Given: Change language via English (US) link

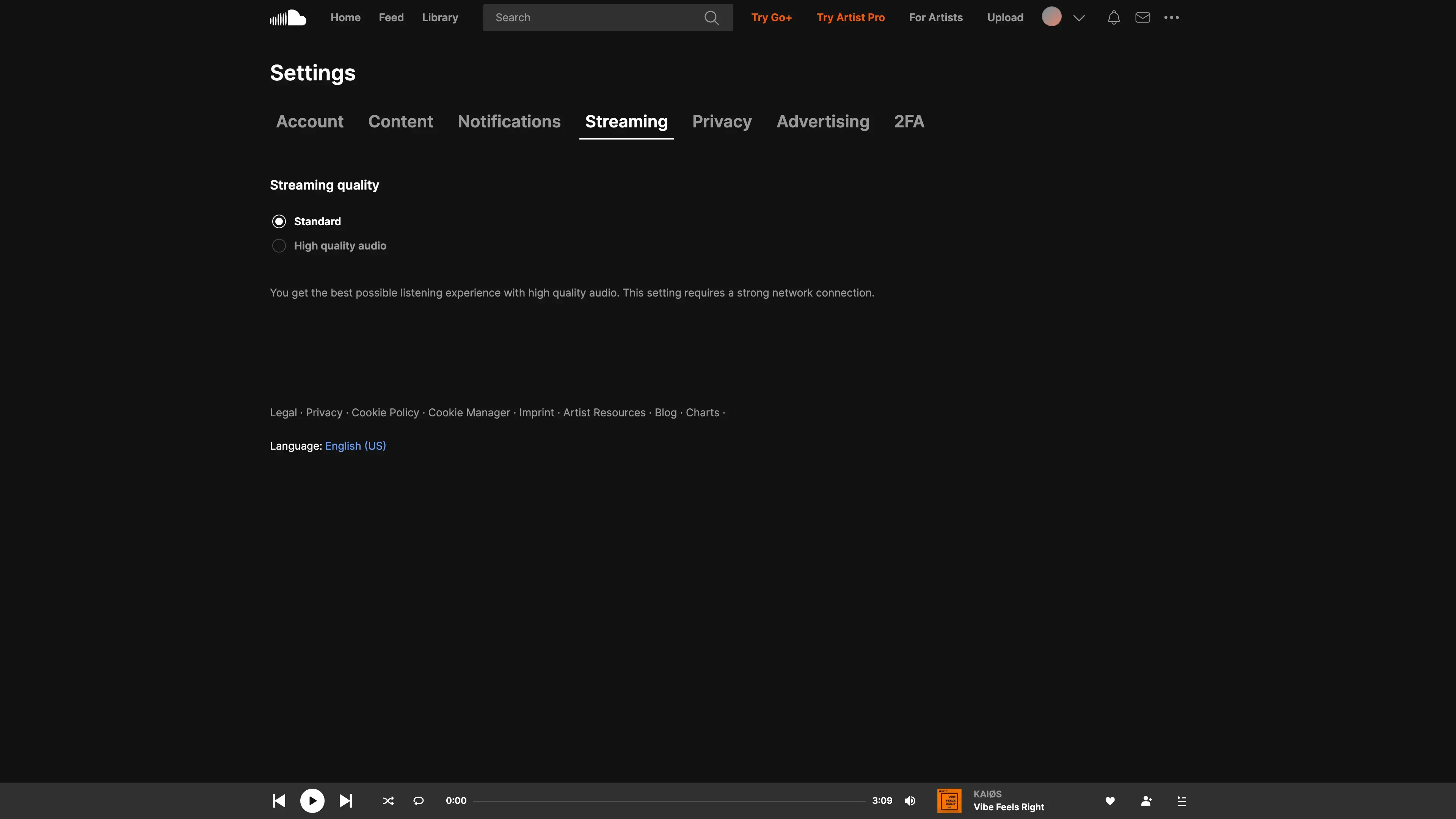Looking at the screenshot, I should pos(355,446).
